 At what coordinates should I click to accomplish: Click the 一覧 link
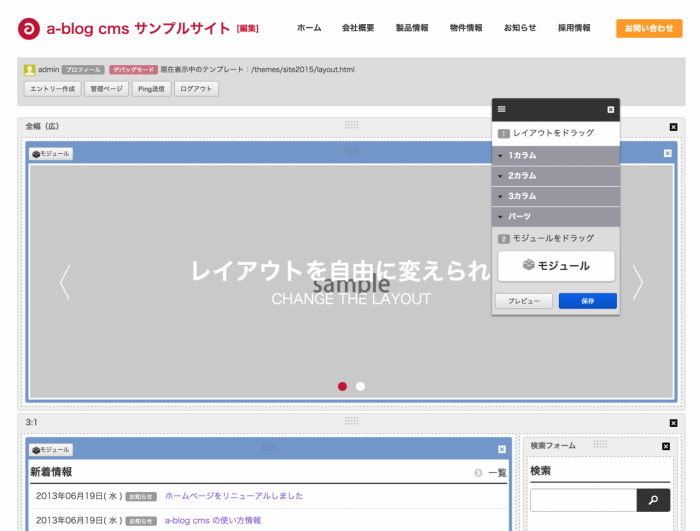(x=497, y=472)
